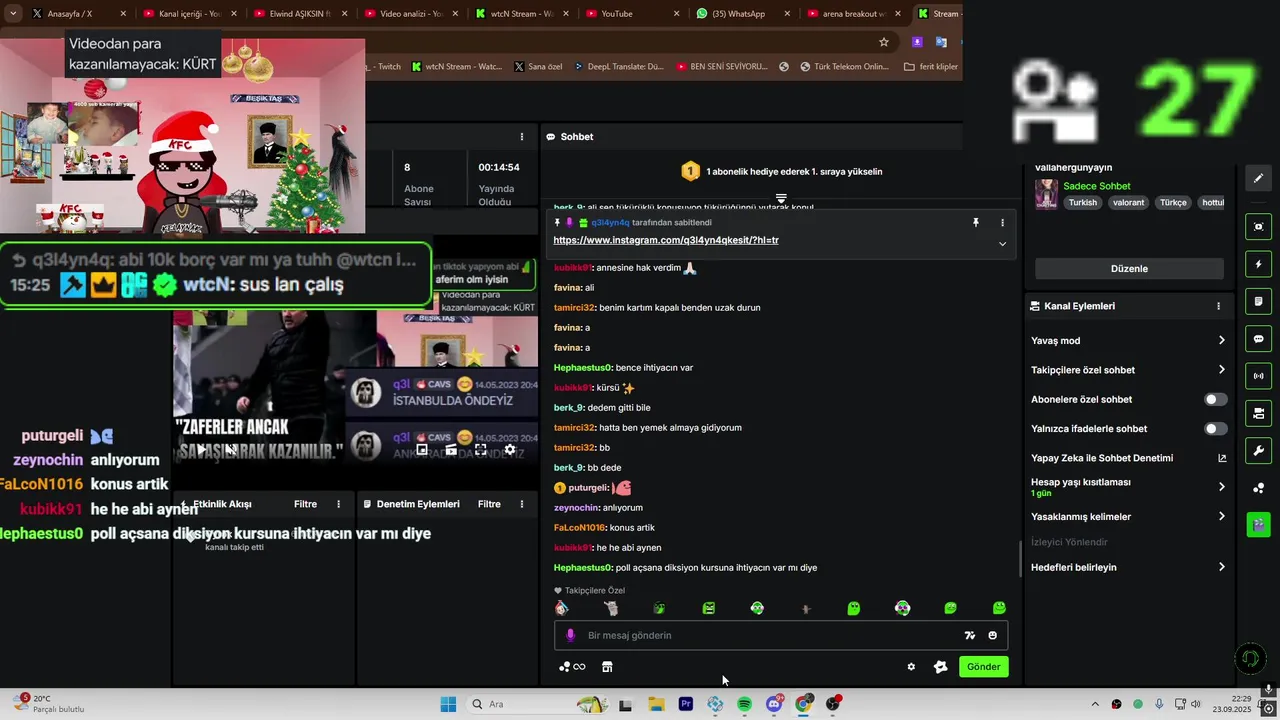
Task: Open chat settings gear icon
Action: [x=911, y=667]
